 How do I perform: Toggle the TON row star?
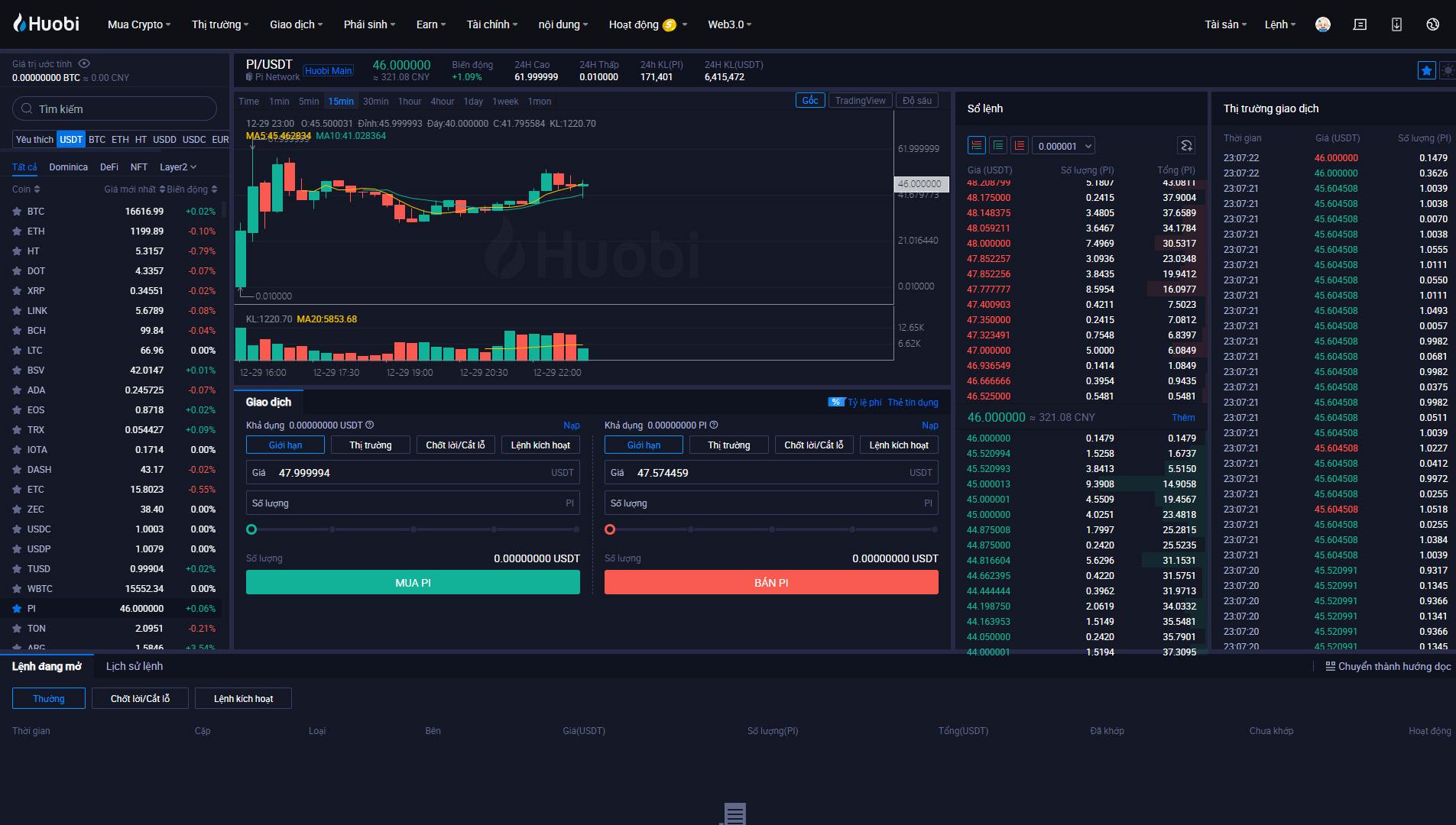click(17, 629)
